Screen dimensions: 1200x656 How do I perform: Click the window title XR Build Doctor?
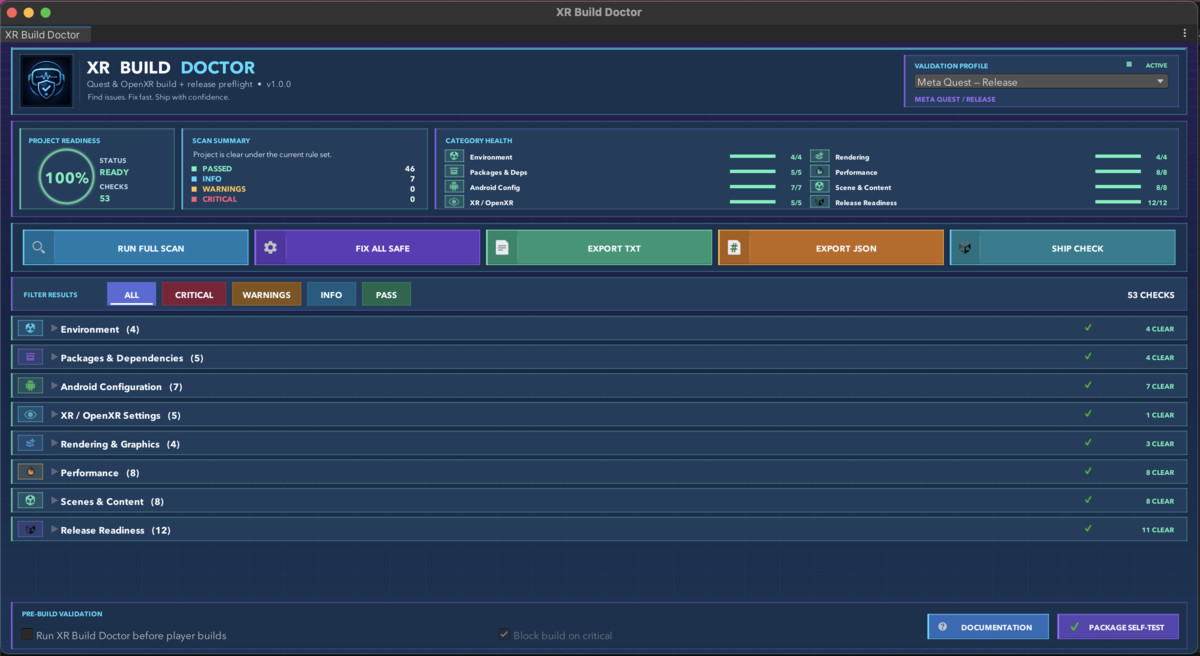[x=599, y=12]
